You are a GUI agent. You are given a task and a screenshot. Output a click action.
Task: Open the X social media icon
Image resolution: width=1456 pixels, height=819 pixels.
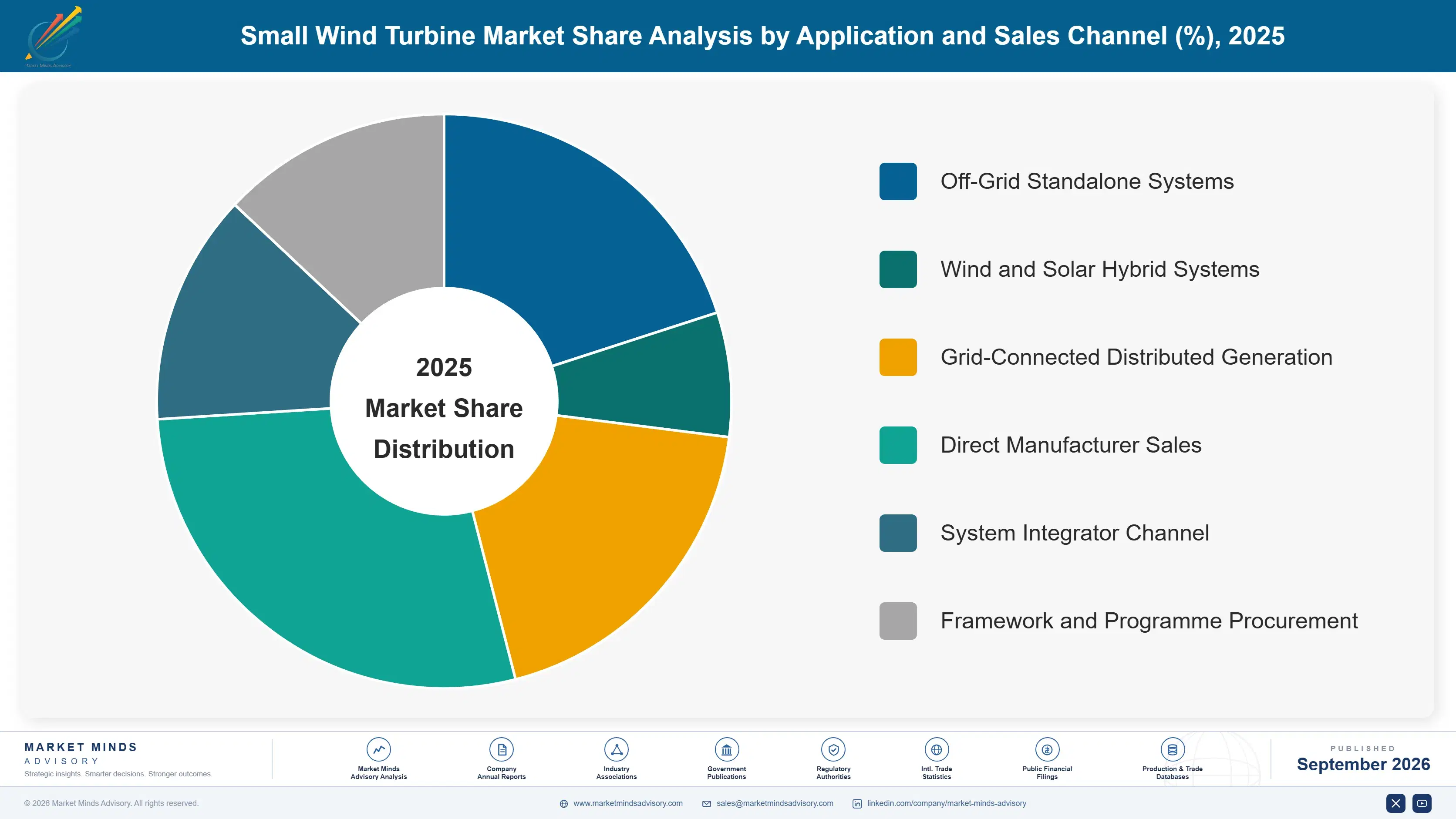1395,803
